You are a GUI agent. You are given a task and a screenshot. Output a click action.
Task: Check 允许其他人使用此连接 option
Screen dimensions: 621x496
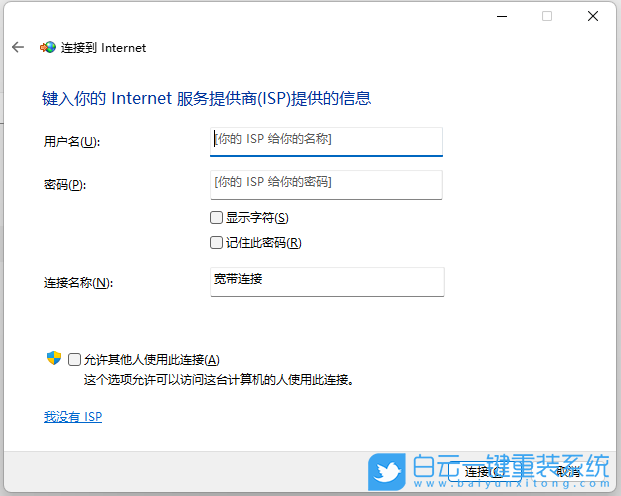pyautogui.click(x=74, y=359)
